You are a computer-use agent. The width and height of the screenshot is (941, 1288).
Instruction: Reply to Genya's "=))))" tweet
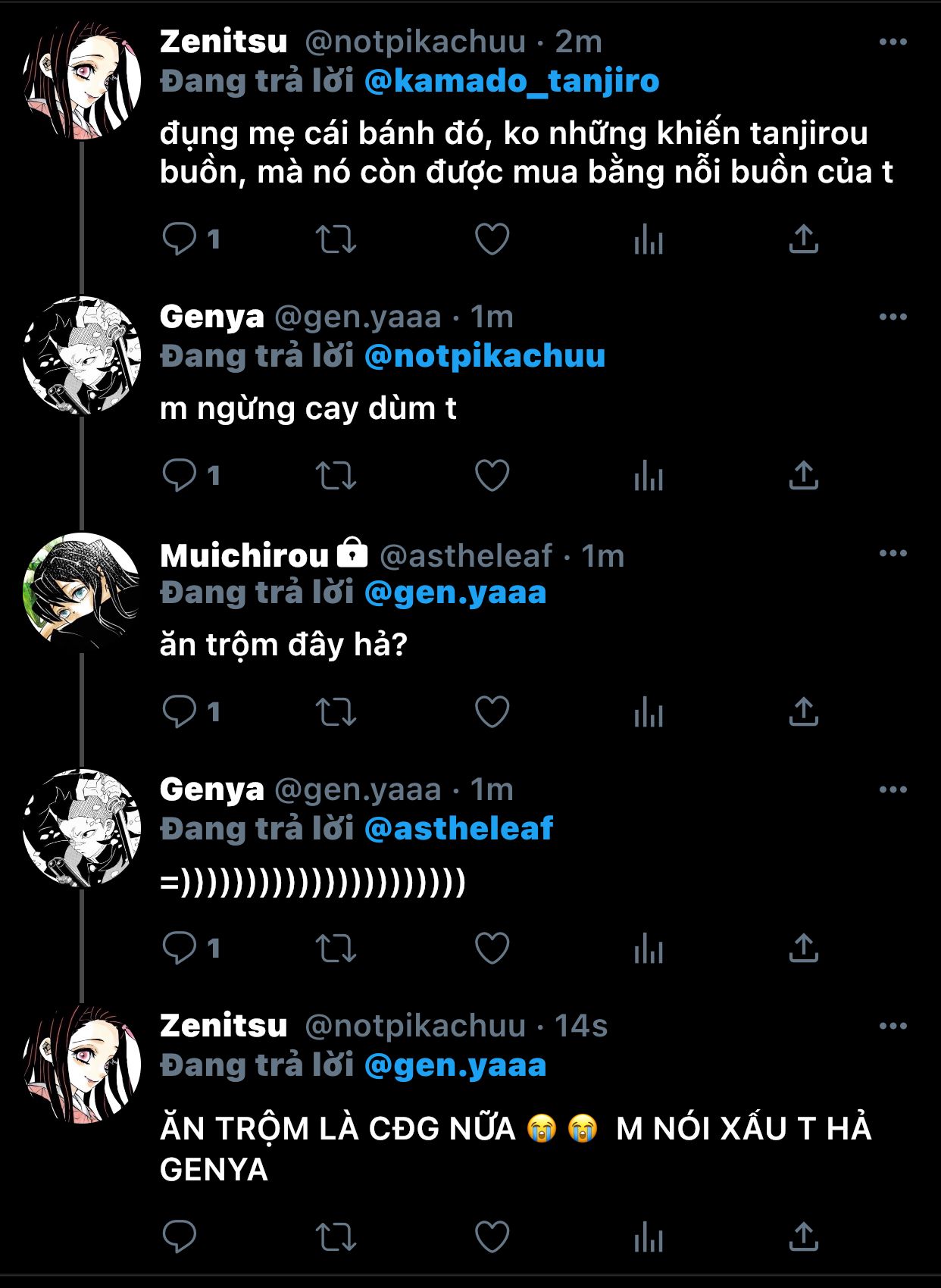point(180,949)
